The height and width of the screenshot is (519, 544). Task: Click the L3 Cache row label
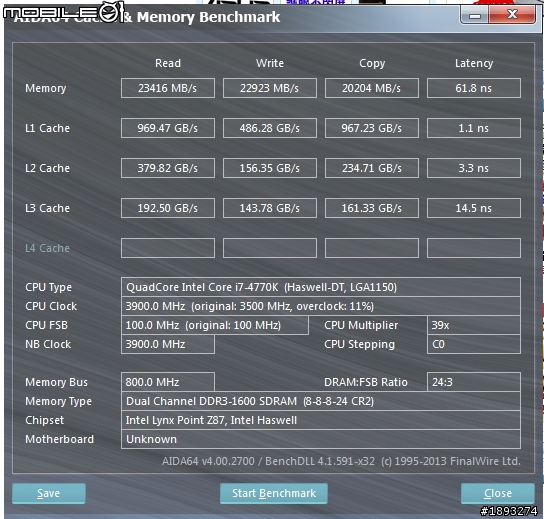click(x=48, y=208)
